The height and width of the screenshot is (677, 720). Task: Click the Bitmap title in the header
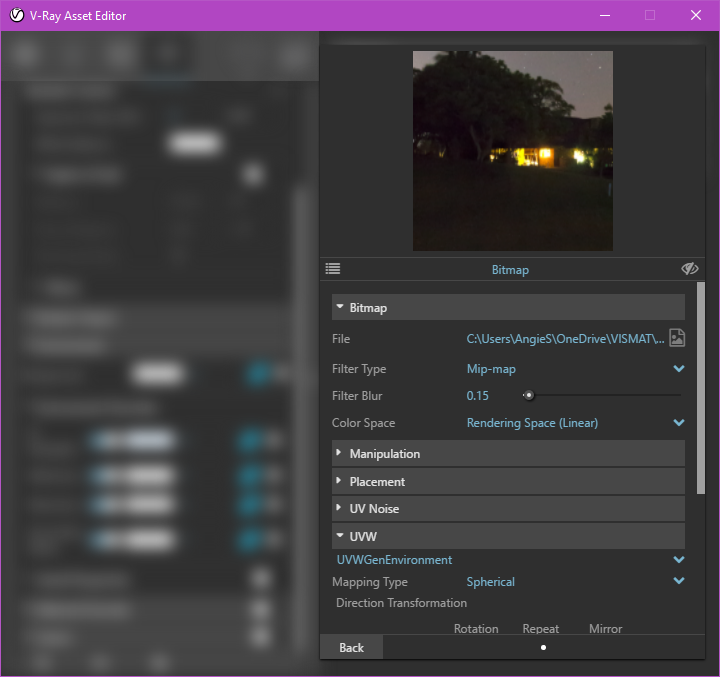click(510, 270)
